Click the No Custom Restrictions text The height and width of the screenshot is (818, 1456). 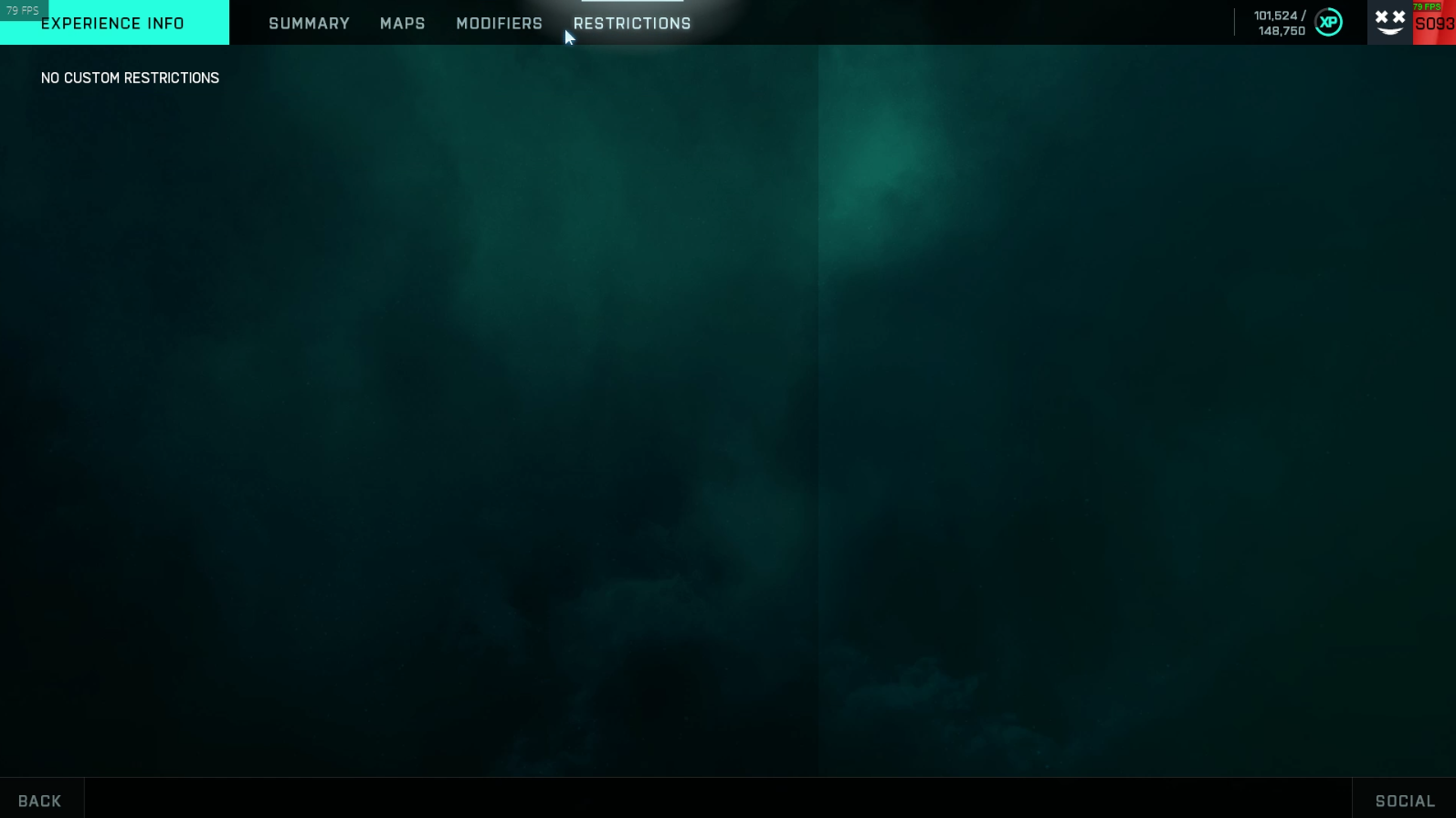[x=130, y=79]
